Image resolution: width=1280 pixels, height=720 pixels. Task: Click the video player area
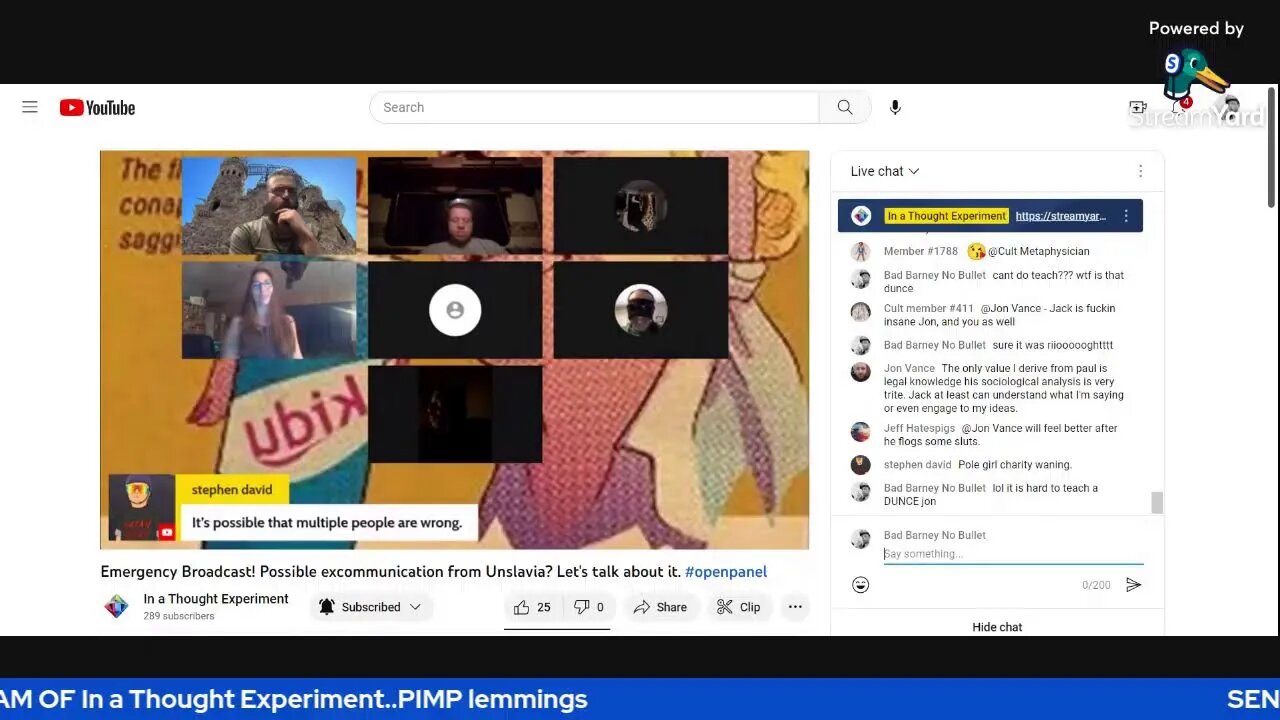click(454, 350)
